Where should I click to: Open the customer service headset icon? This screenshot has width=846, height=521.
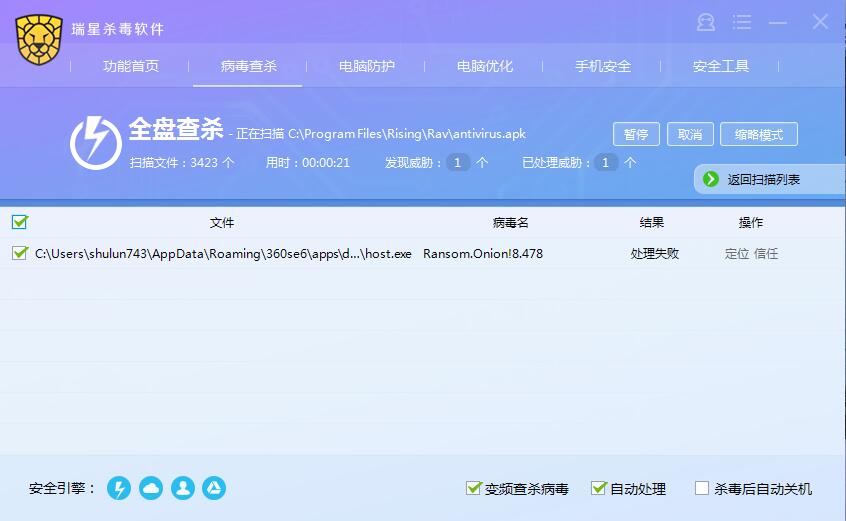click(x=706, y=22)
